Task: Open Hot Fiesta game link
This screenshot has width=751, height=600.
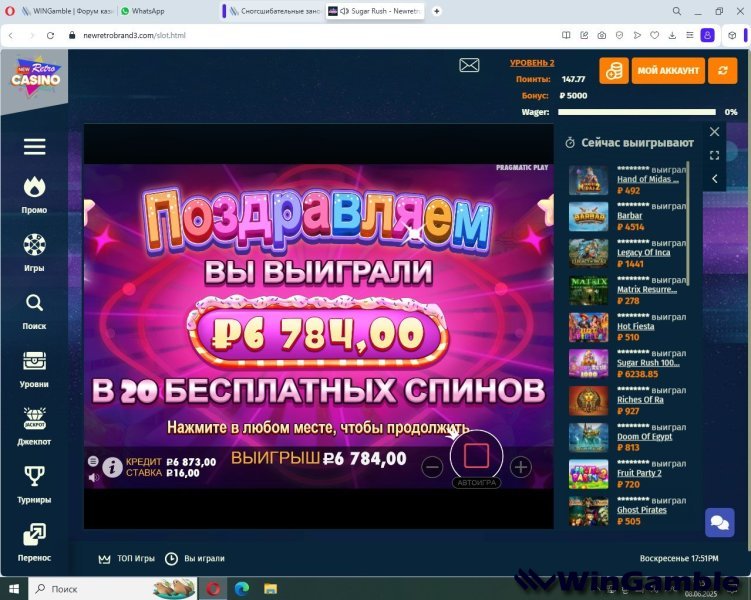Action: (x=636, y=326)
